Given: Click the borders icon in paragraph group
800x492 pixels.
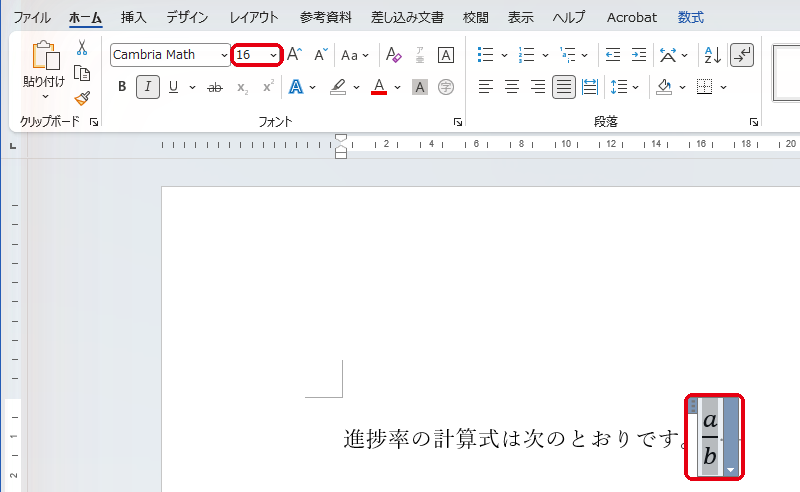Looking at the screenshot, I should click(x=705, y=87).
